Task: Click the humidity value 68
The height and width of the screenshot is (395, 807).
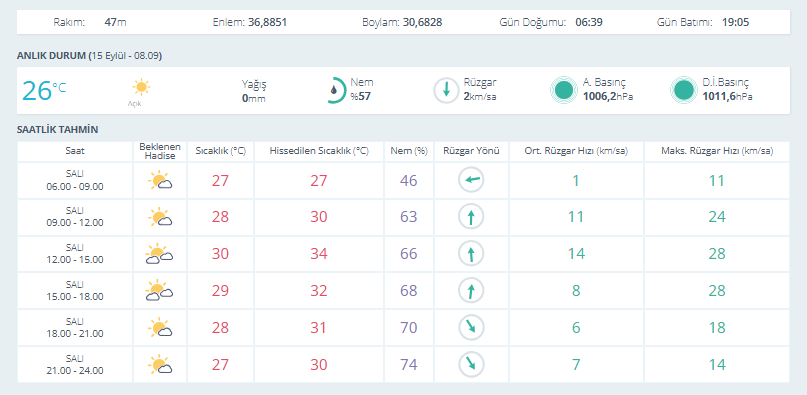Action: click(409, 290)
